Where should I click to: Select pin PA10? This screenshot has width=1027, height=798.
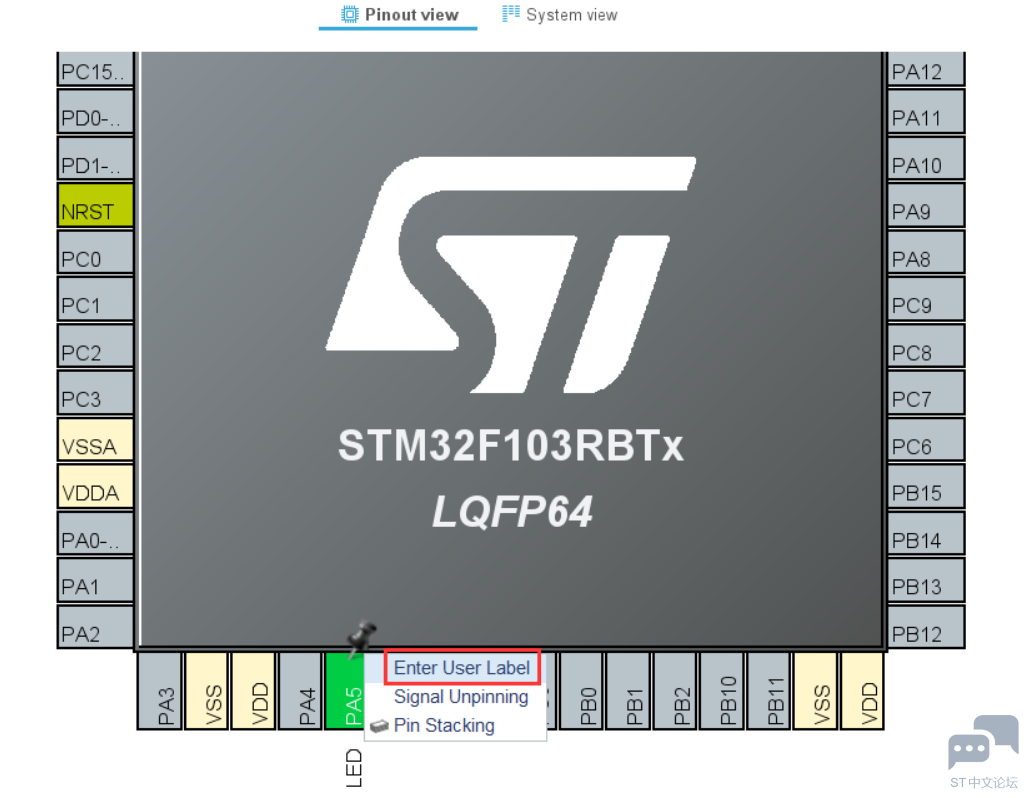(925, 164)
